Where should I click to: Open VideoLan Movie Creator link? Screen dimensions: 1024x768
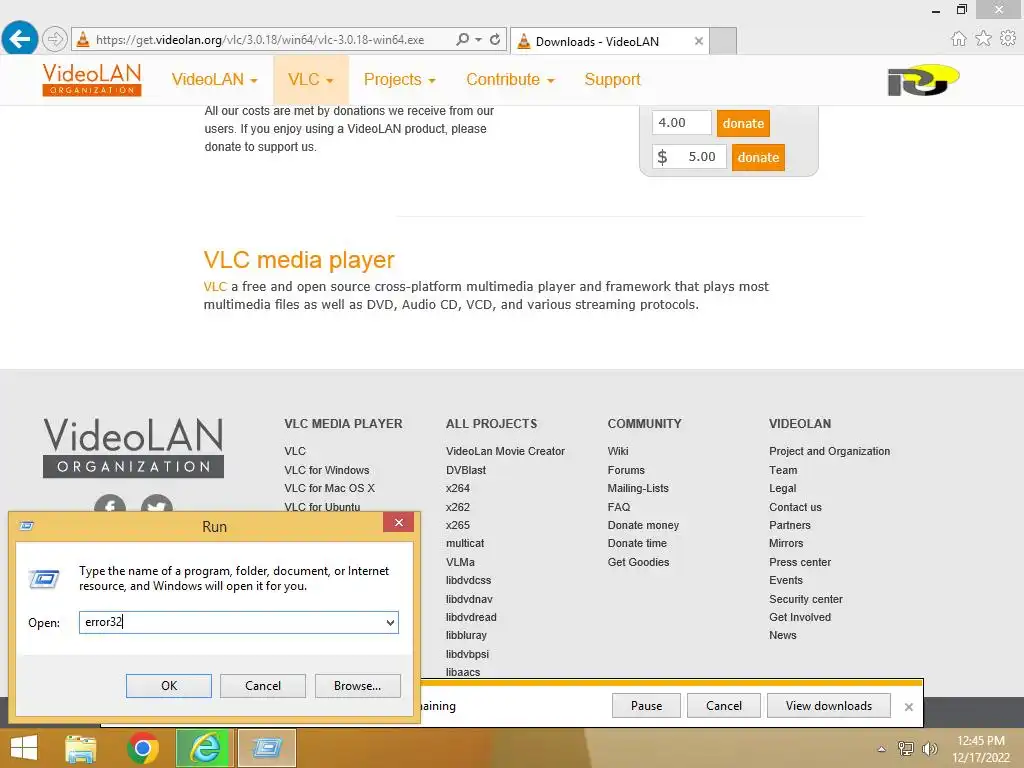tap(505, 451)
